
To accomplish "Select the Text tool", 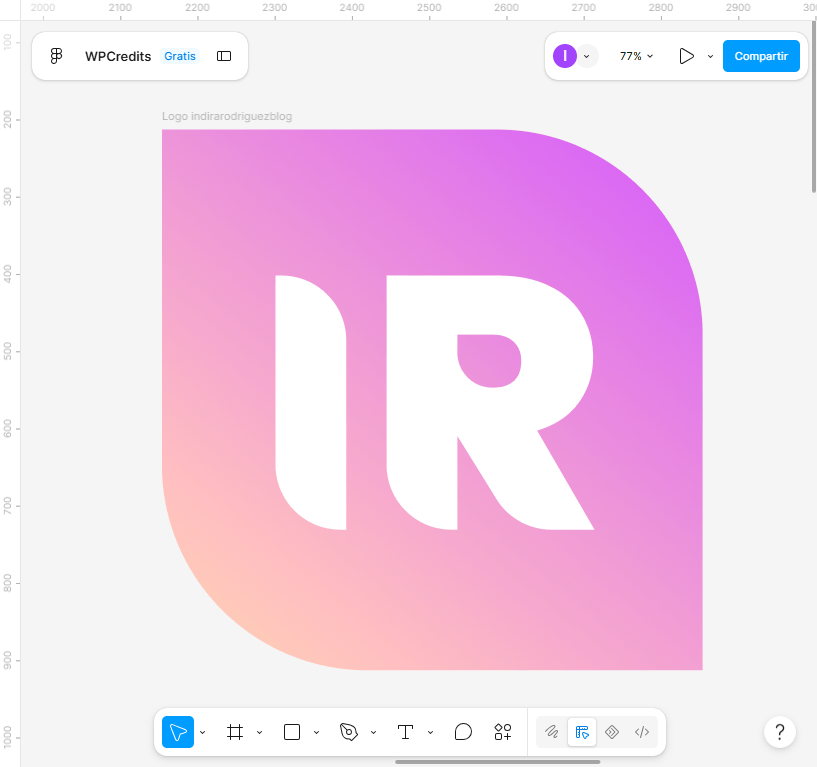I will (x=405, y=732).
